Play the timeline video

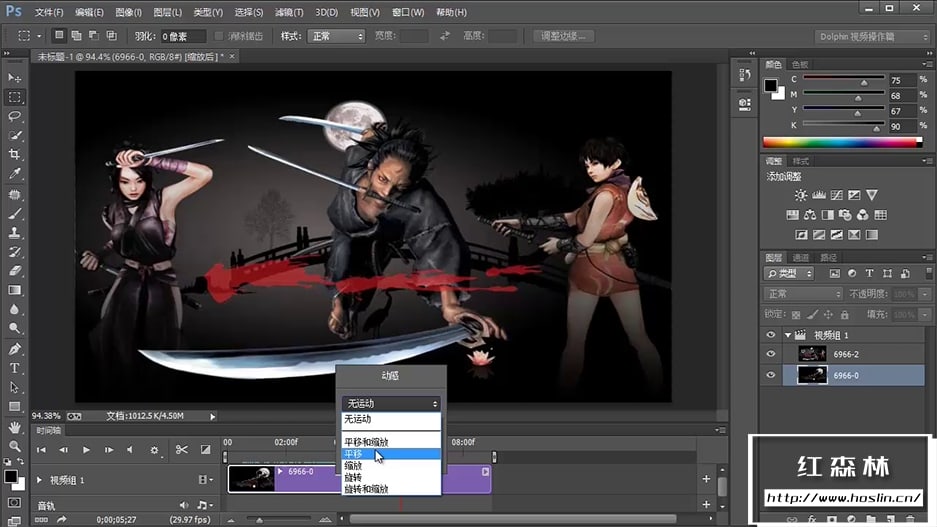86,450
